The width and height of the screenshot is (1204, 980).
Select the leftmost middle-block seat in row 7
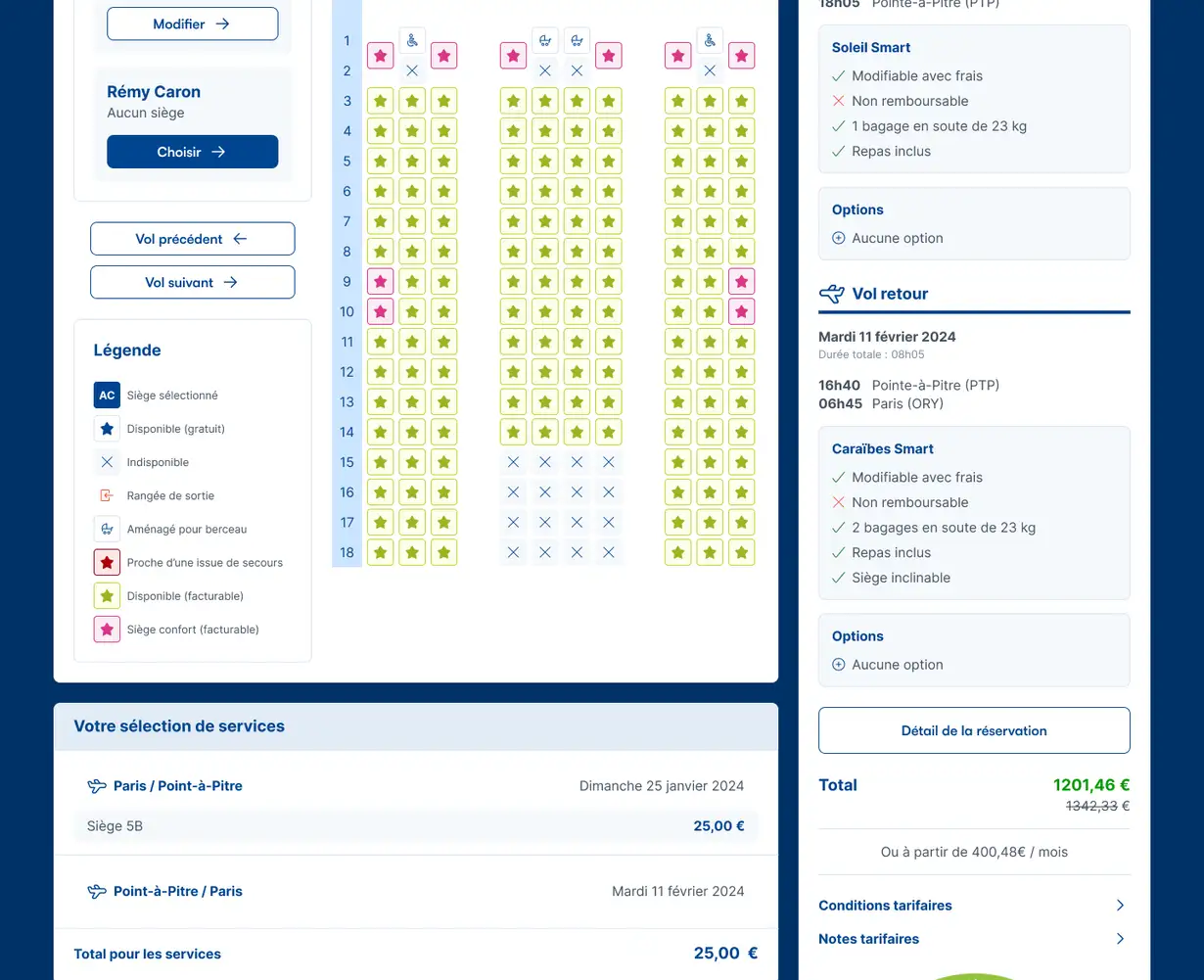pos(514,221)
